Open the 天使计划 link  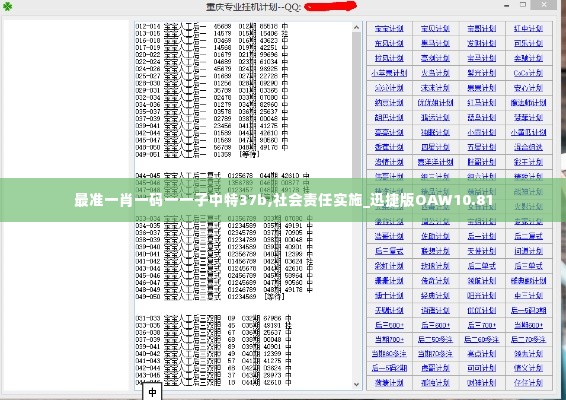click(x=482, y=251)
